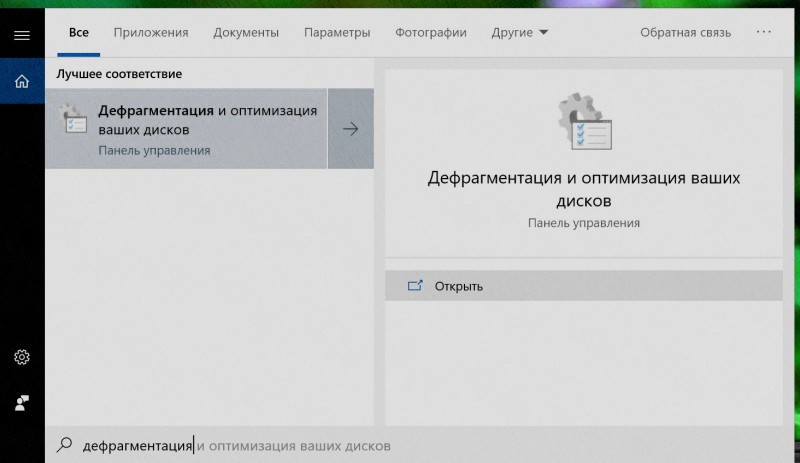Click the defragmentation icon in best match result
Viewport: 800px width, 463px height.
[x=73, y=119]
